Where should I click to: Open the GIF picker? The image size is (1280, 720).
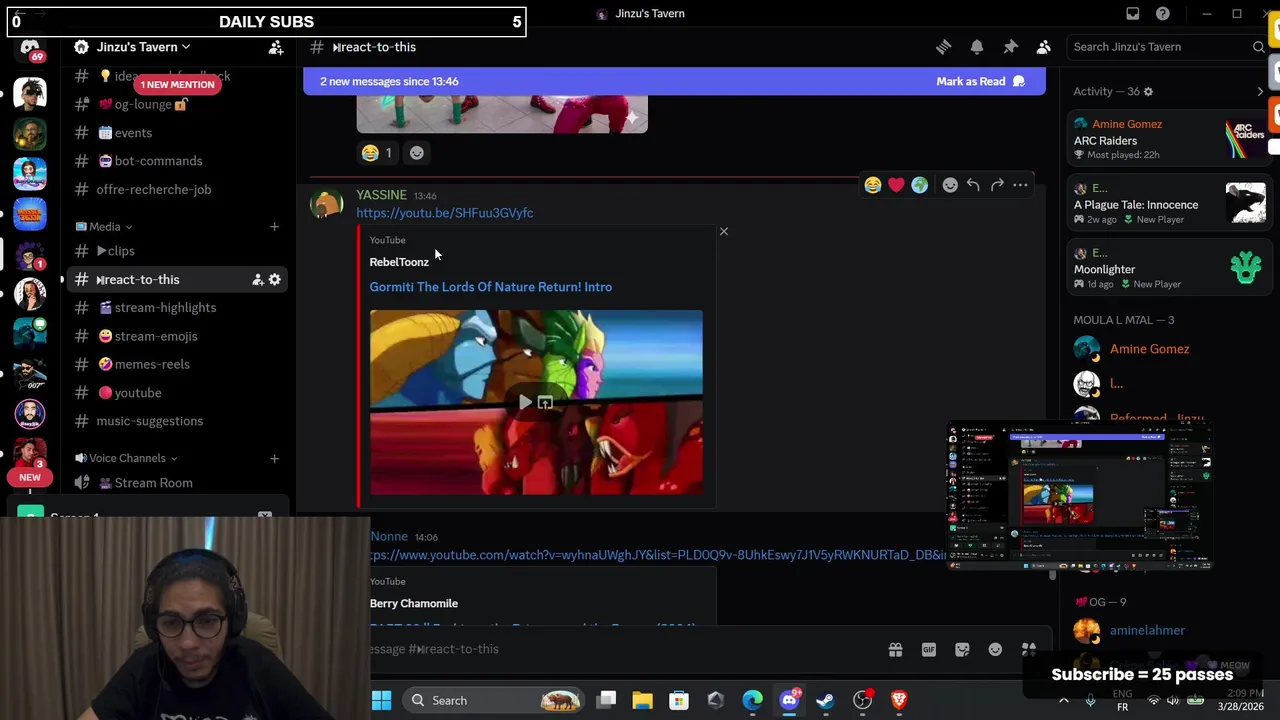point(929,650)
